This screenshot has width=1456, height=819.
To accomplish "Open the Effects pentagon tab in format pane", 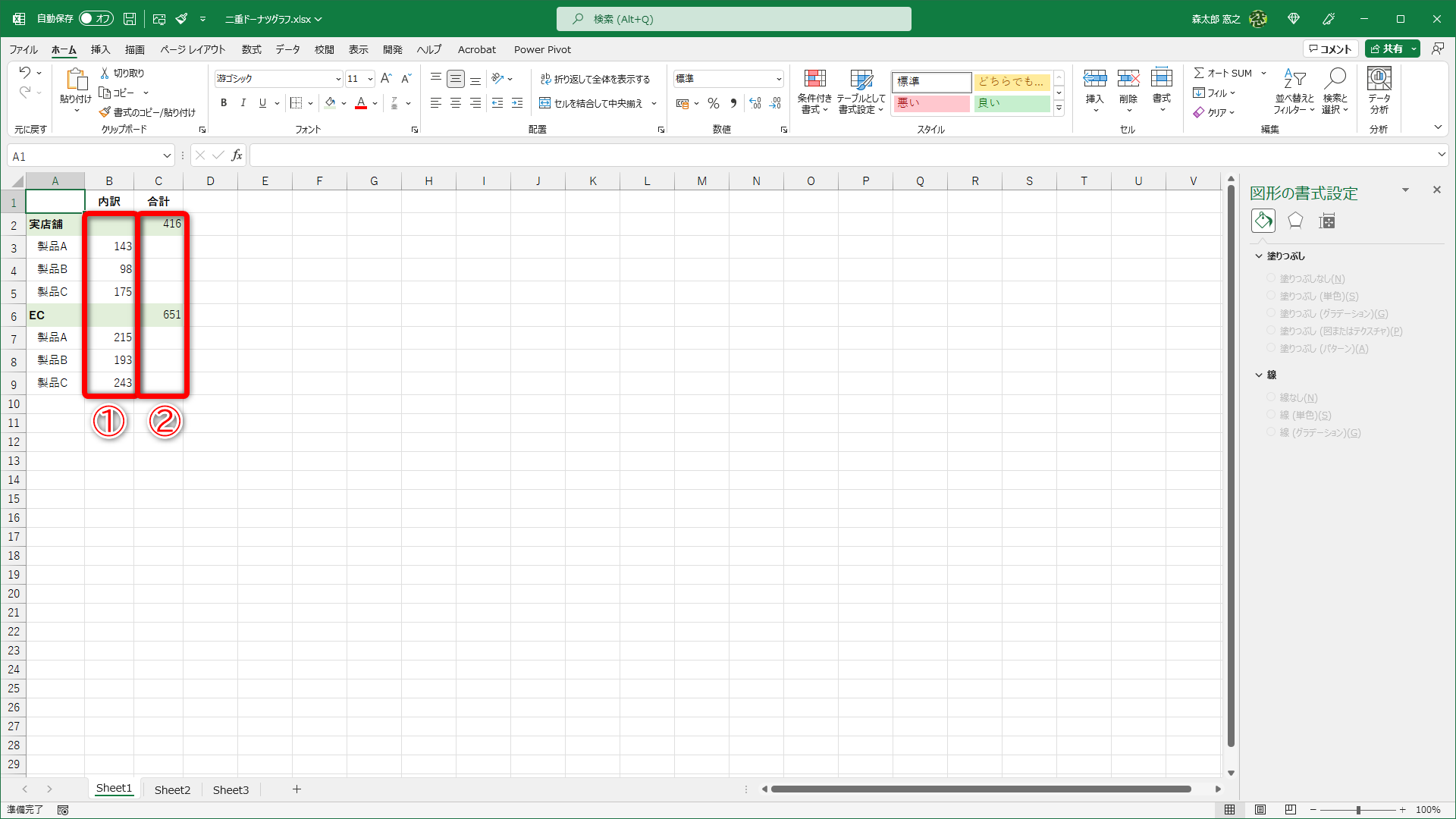I will coord(1295,221).
